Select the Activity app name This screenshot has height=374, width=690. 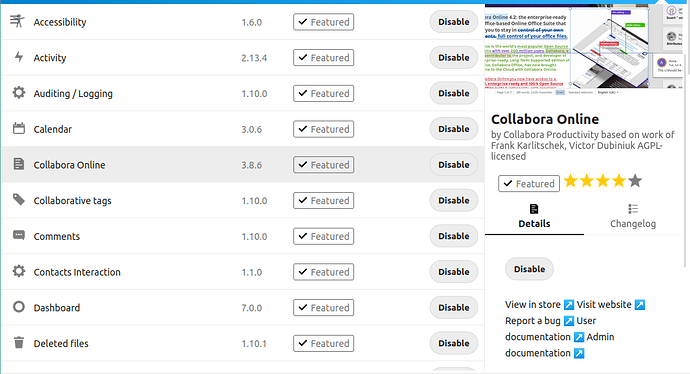tap(50, 58)
